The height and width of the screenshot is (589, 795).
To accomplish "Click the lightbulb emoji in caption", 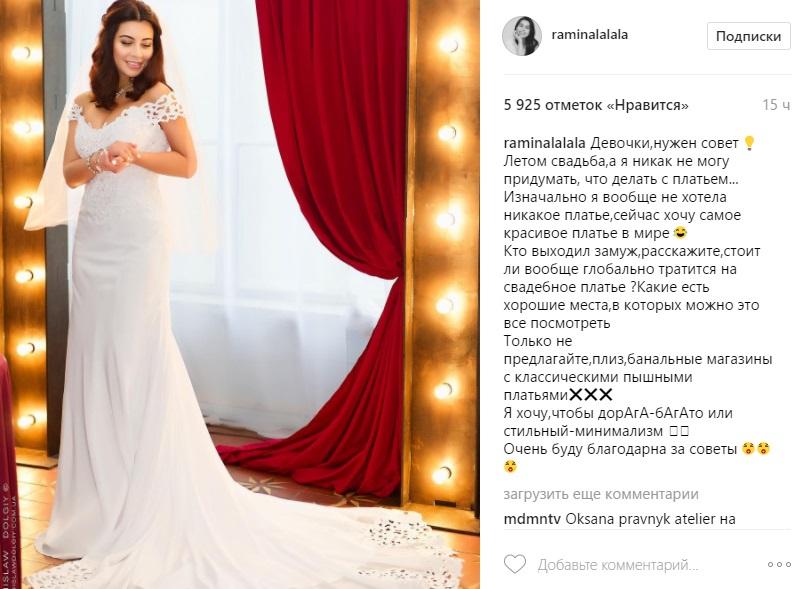I will (749, 143).
